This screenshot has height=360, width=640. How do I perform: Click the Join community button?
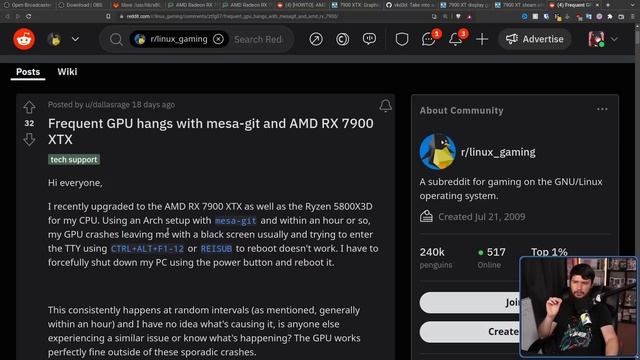point(469,302)
